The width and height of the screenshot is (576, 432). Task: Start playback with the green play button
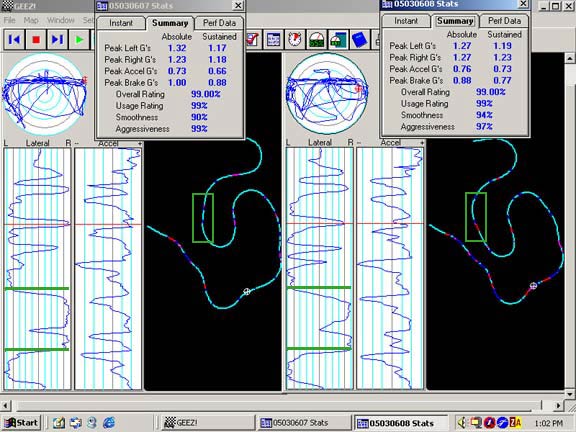[79, 39]
